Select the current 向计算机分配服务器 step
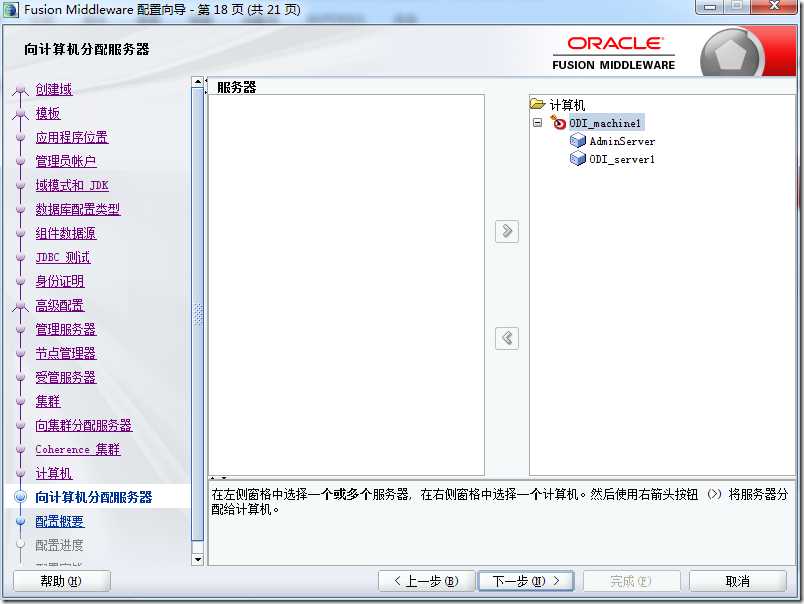This screenshot has height=604, width=804. point(94,497)
